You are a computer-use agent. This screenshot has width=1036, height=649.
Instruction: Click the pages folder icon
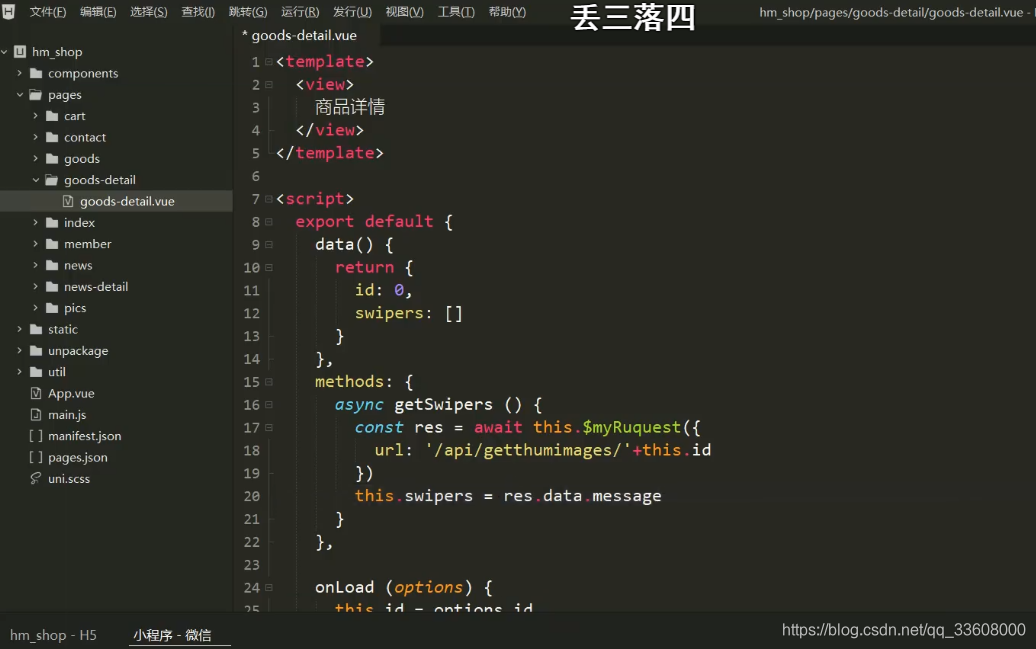36,95
